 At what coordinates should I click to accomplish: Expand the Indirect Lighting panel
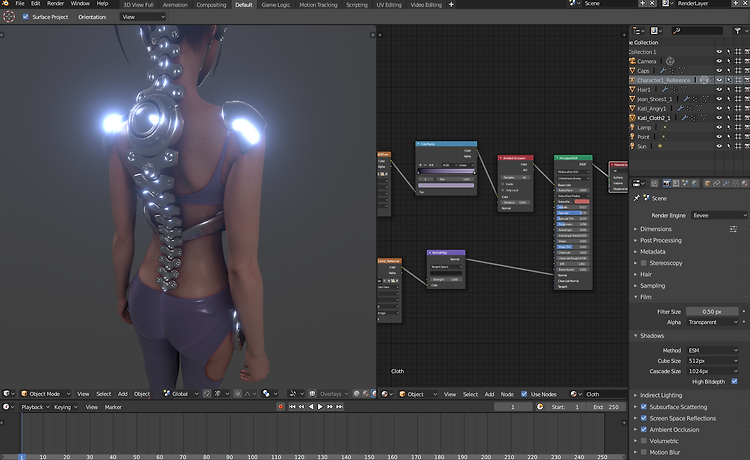click(x=661, y=395)
